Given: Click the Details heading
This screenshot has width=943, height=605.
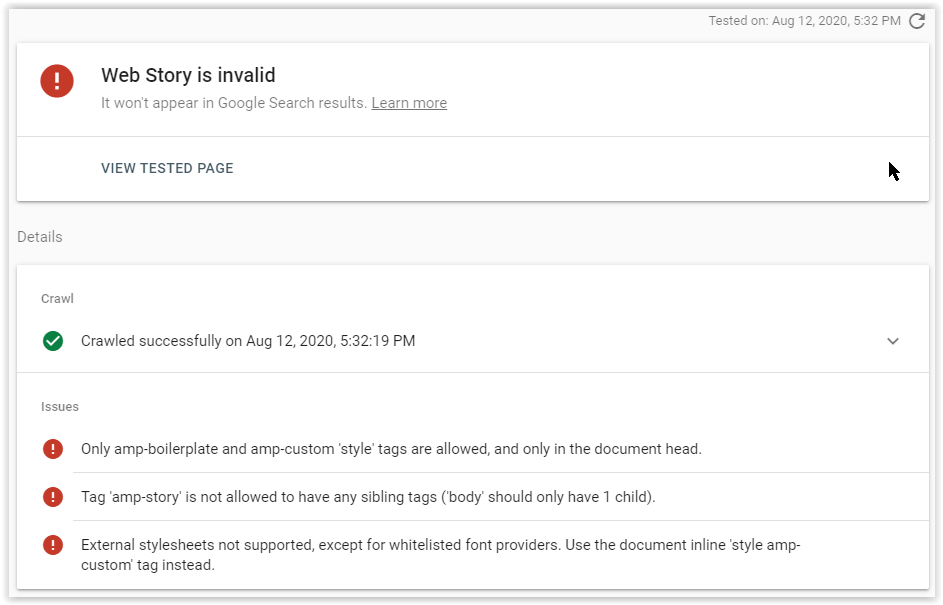Looking at the screenshot, I should pyautogui.click(x=40, y=237).
